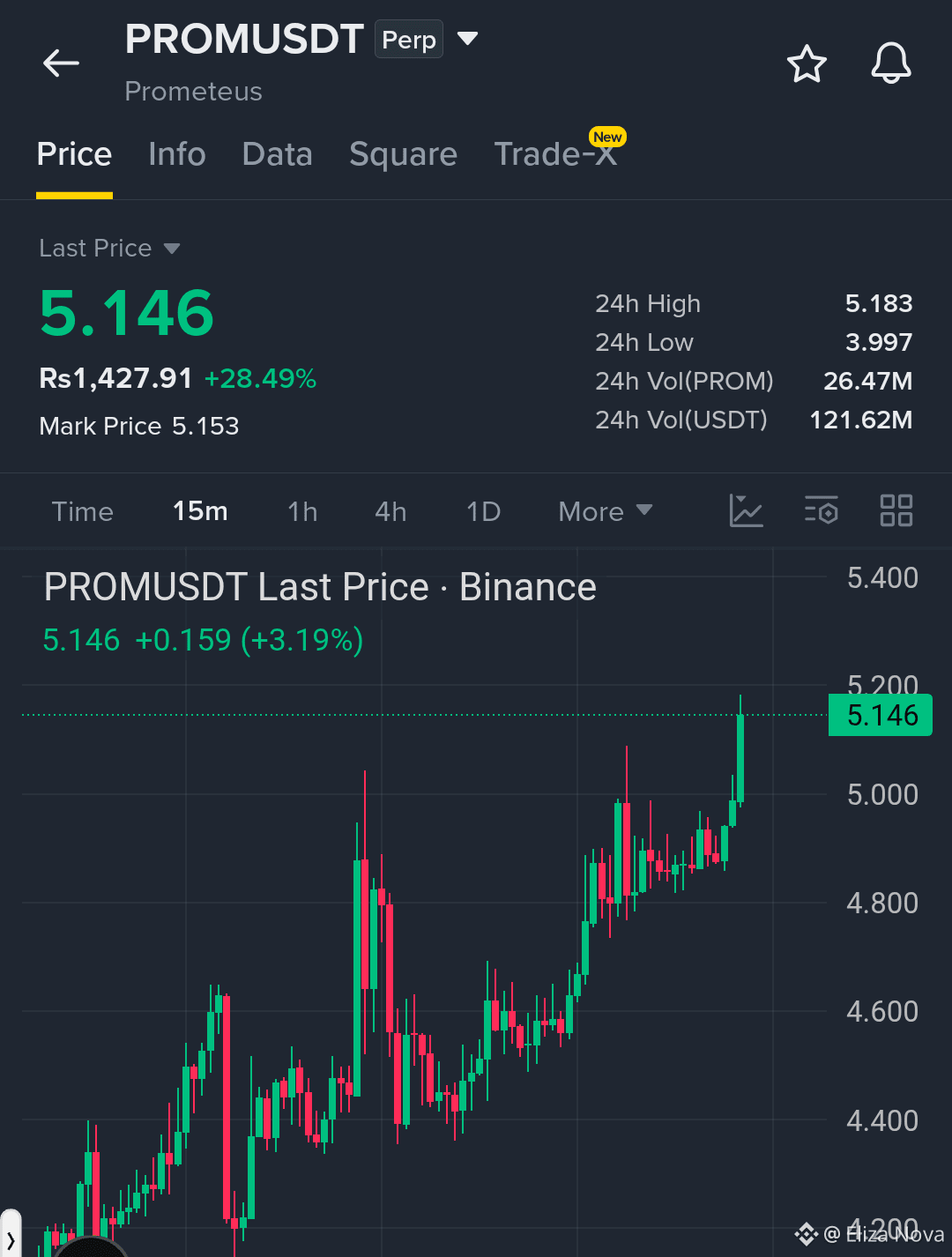This screenshot has width=952, height=1257.
Task: Open the chart indicators line icon
Action: coord(746,510)
